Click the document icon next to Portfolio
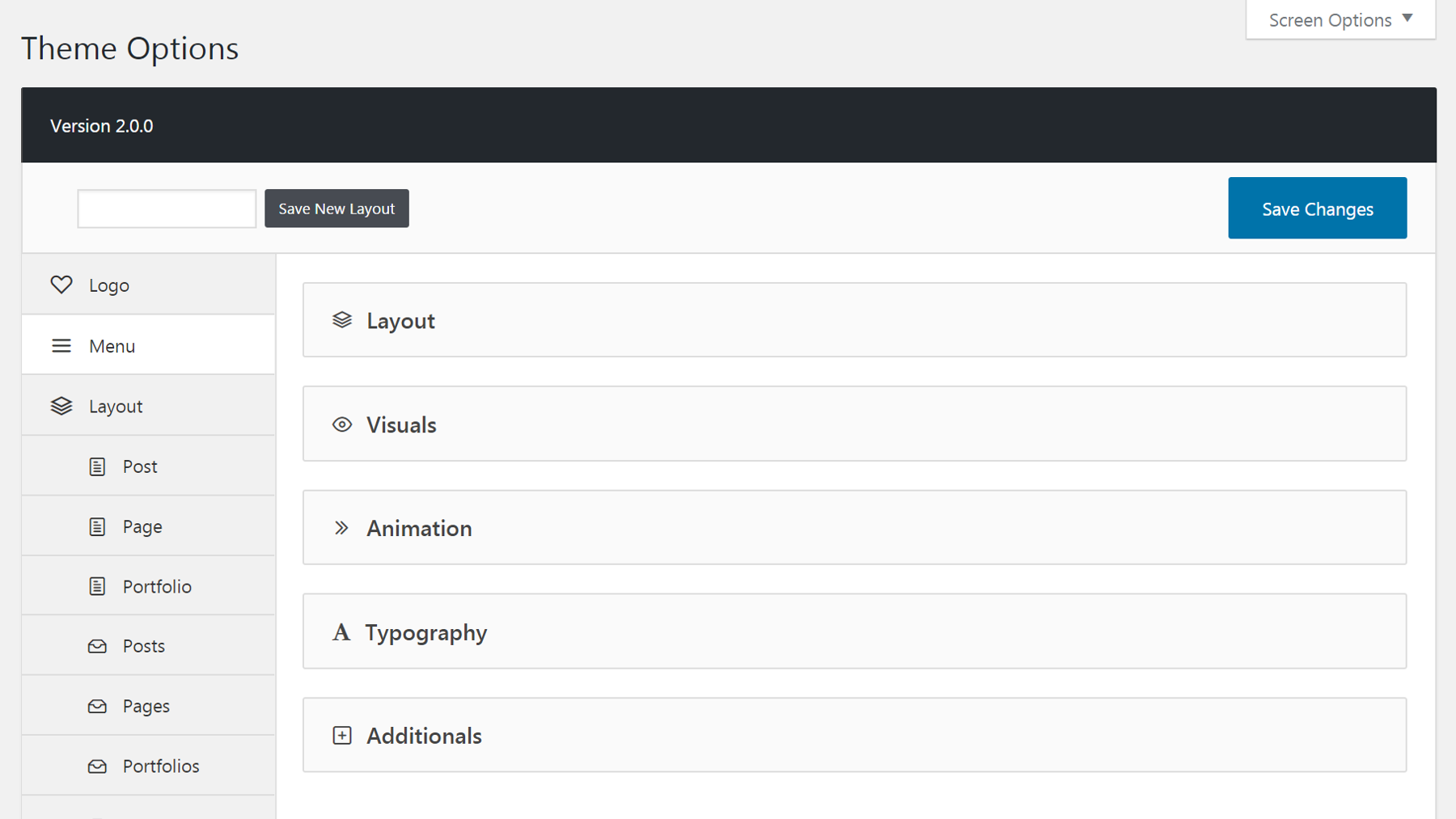 pyautogui.click(x=97, y=586)
